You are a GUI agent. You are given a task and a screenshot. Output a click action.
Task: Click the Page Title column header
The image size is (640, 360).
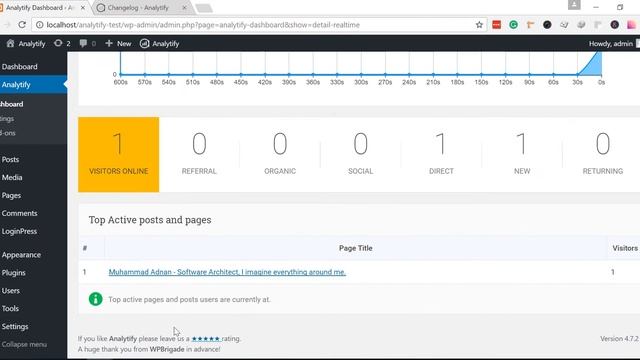(356, 248)
